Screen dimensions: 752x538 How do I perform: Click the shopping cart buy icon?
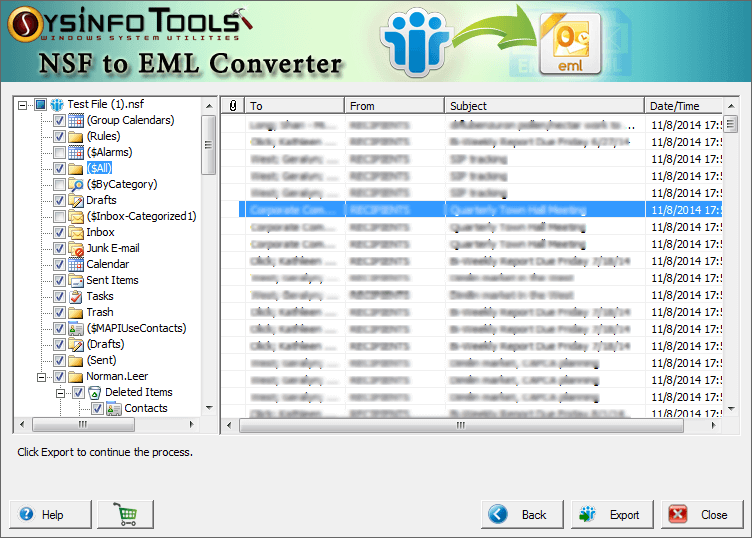(126, 514)
